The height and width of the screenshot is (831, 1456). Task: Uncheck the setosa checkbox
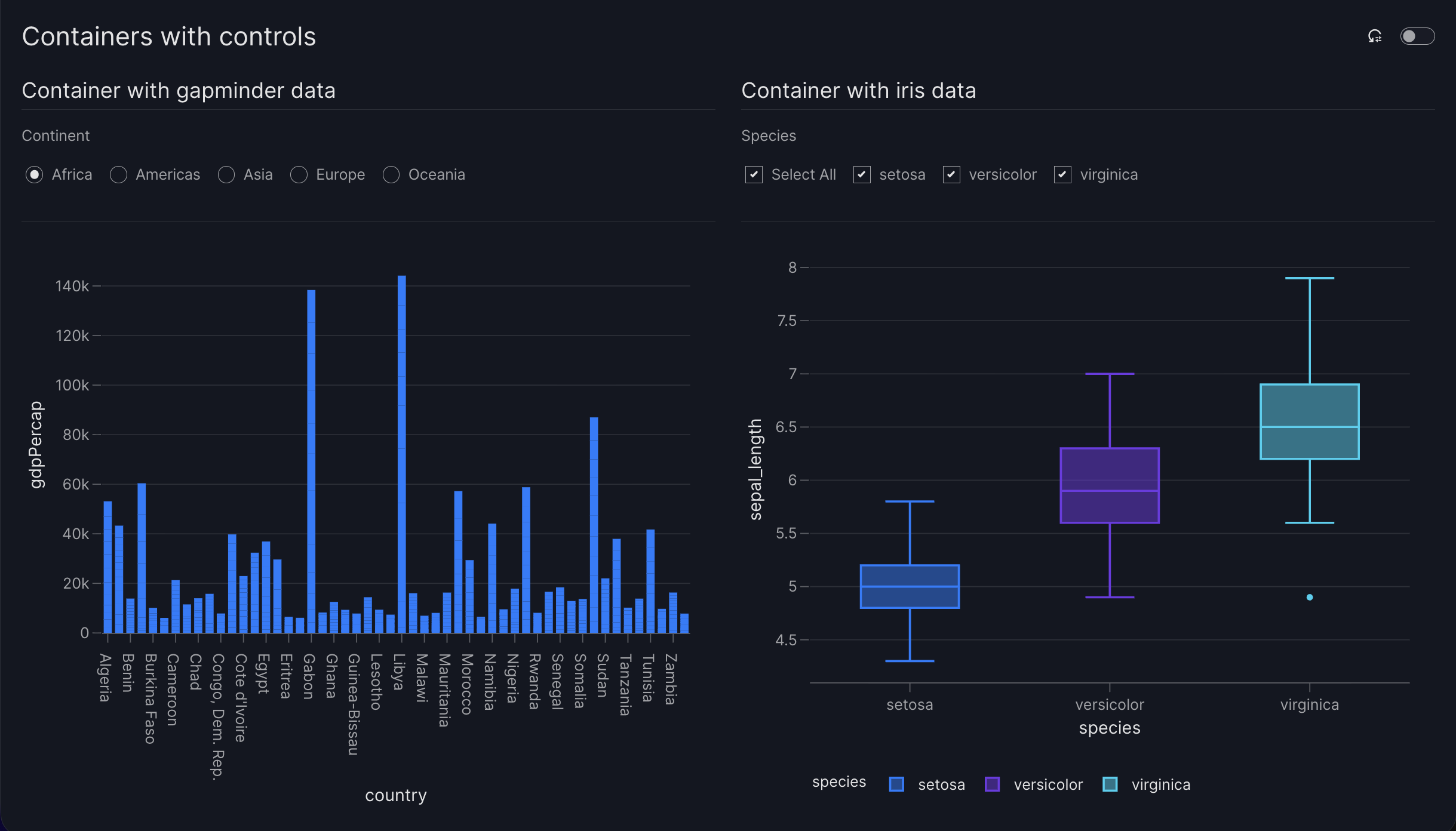coord(862,174)
